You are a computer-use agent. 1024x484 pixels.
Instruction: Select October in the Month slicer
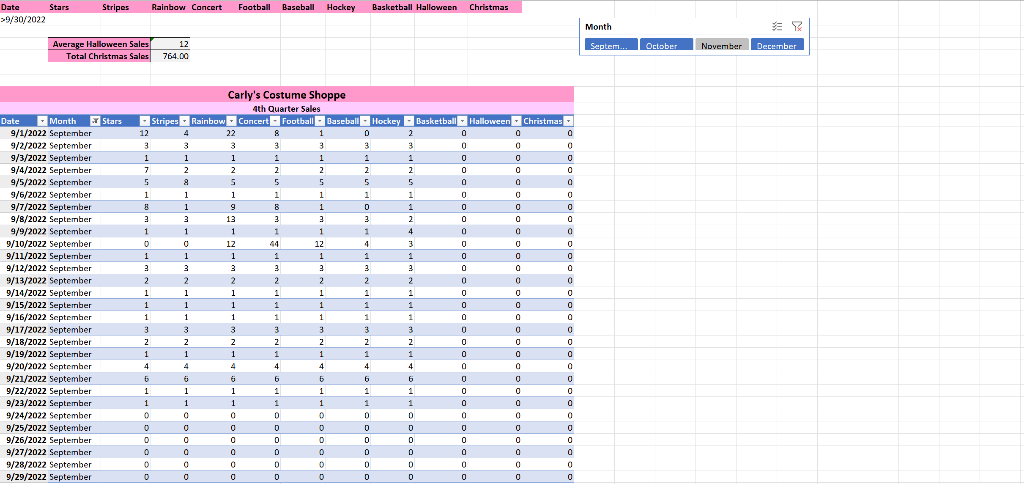tap(666, 46)
